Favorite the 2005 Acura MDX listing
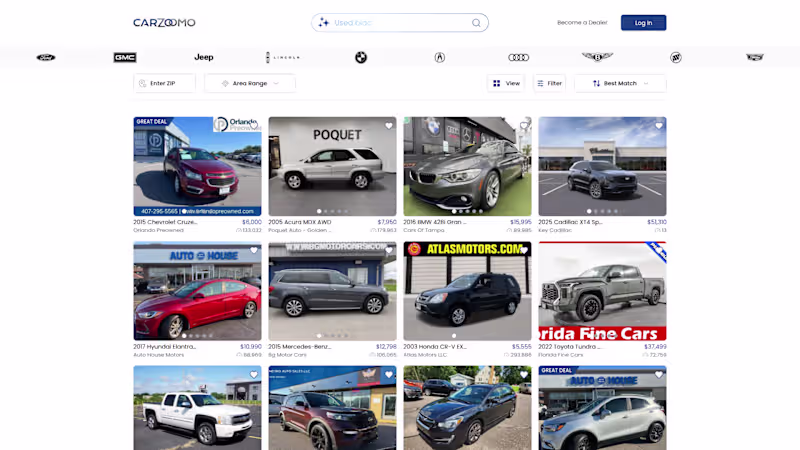The height and width of the screenshot is (450, 800). click(389, 126)
